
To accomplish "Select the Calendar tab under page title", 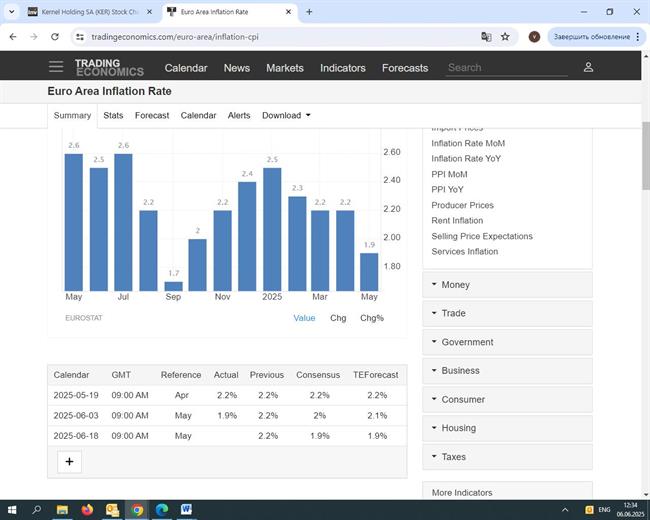I will point(198,115).
